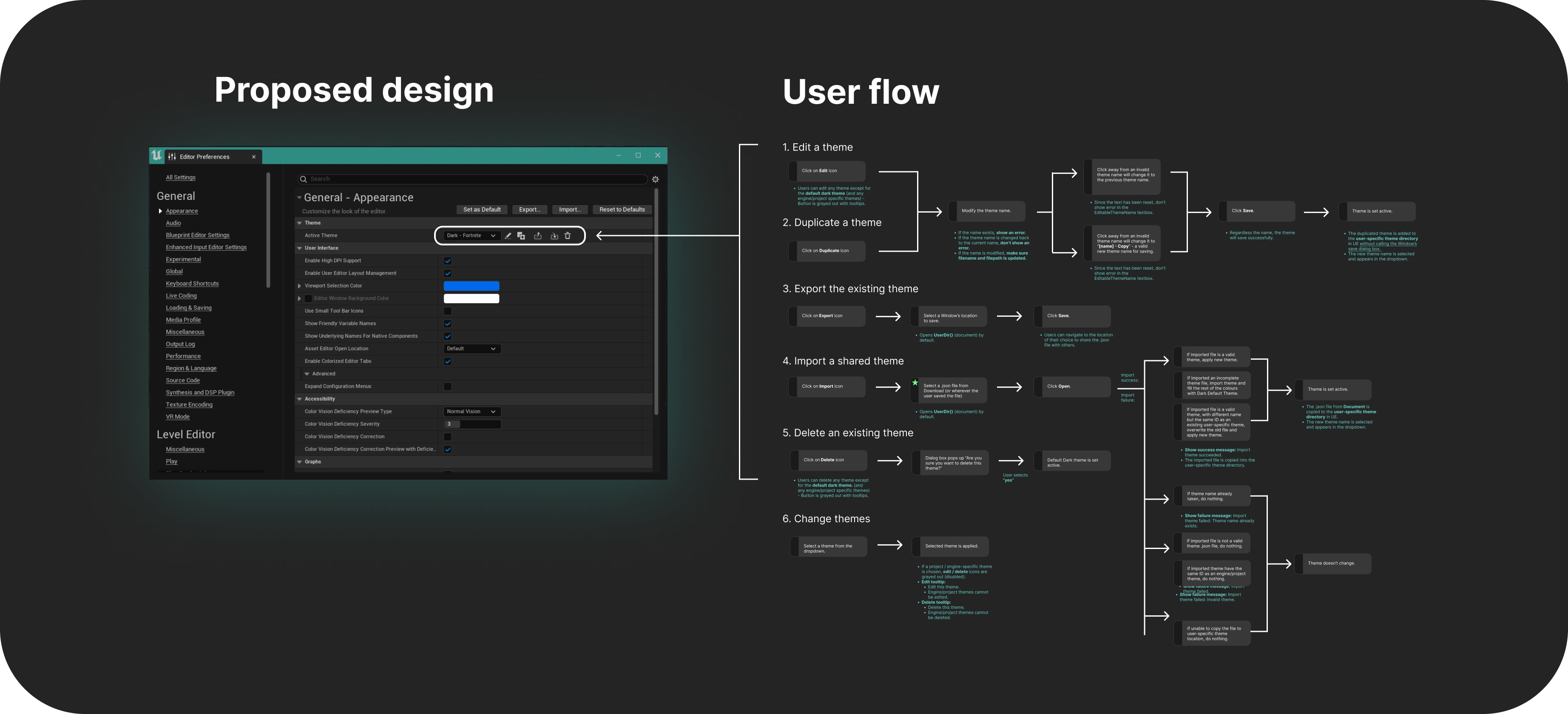
Task: Click the sliders icon on Editor Preferences tab
Action: (x=172, y=156)
